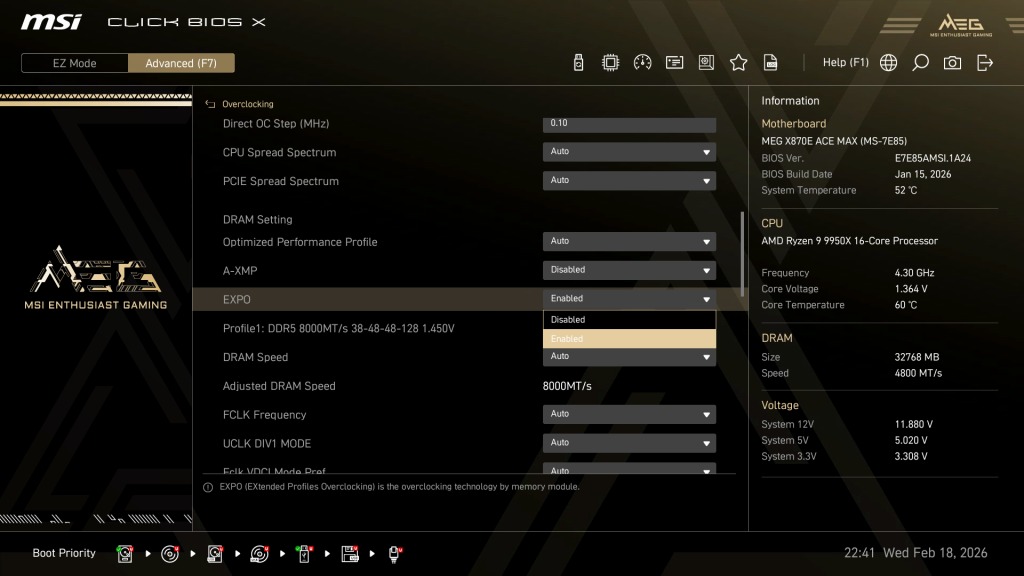Open the LOG file icon
Screen dimensions: 1024x576
(x=771, y=63)
